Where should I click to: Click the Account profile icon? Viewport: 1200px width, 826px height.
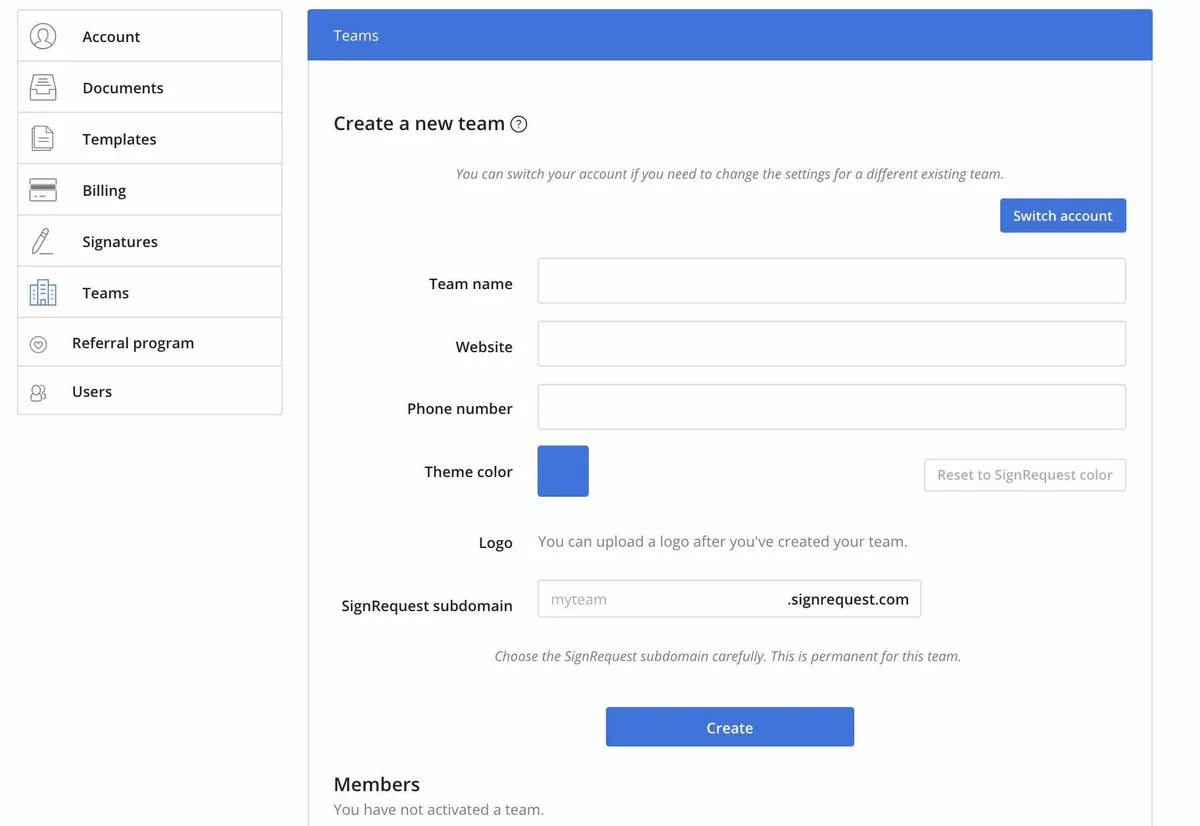click(x=43, y=36)
